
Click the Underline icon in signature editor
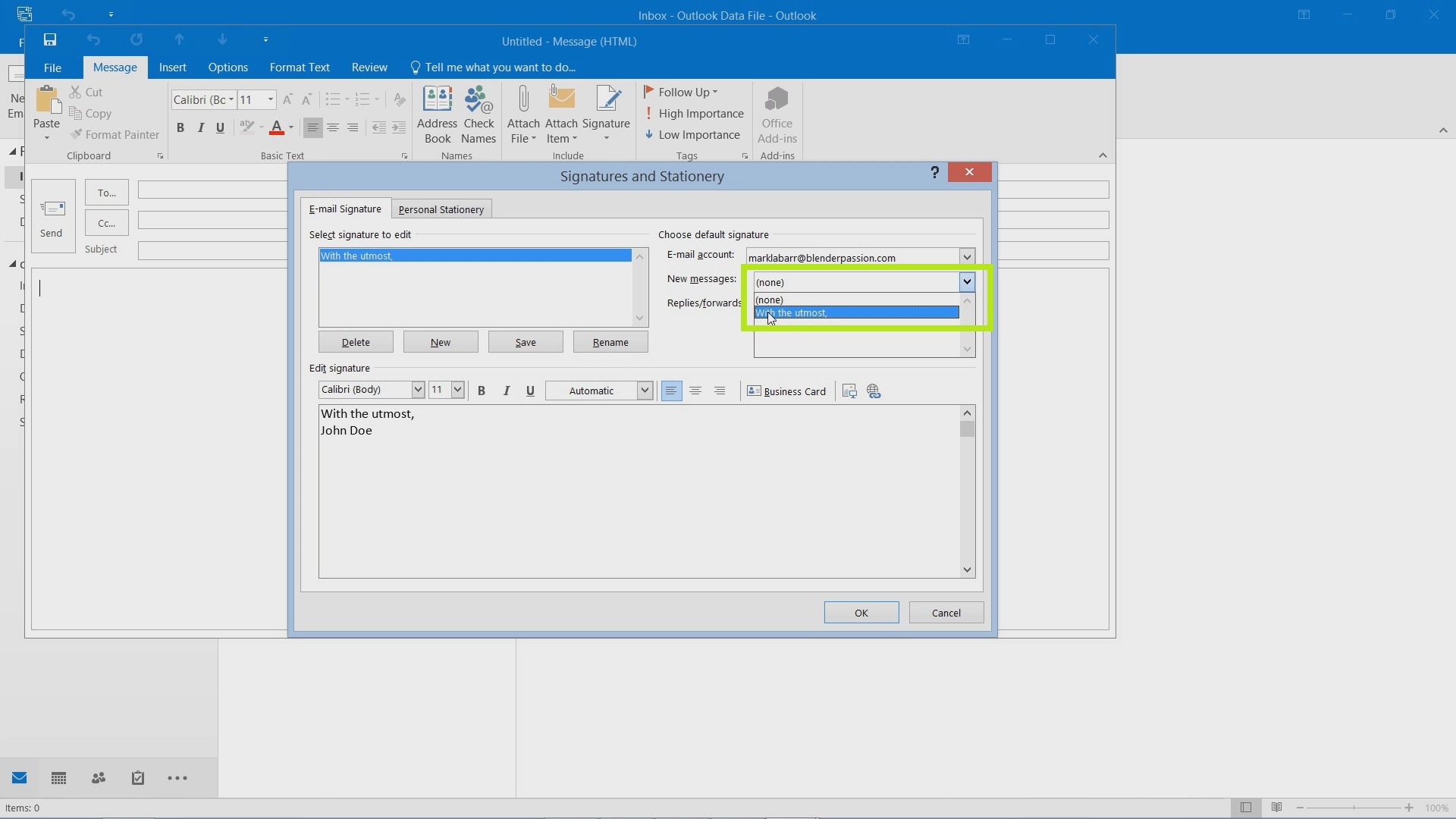[530, 390]
